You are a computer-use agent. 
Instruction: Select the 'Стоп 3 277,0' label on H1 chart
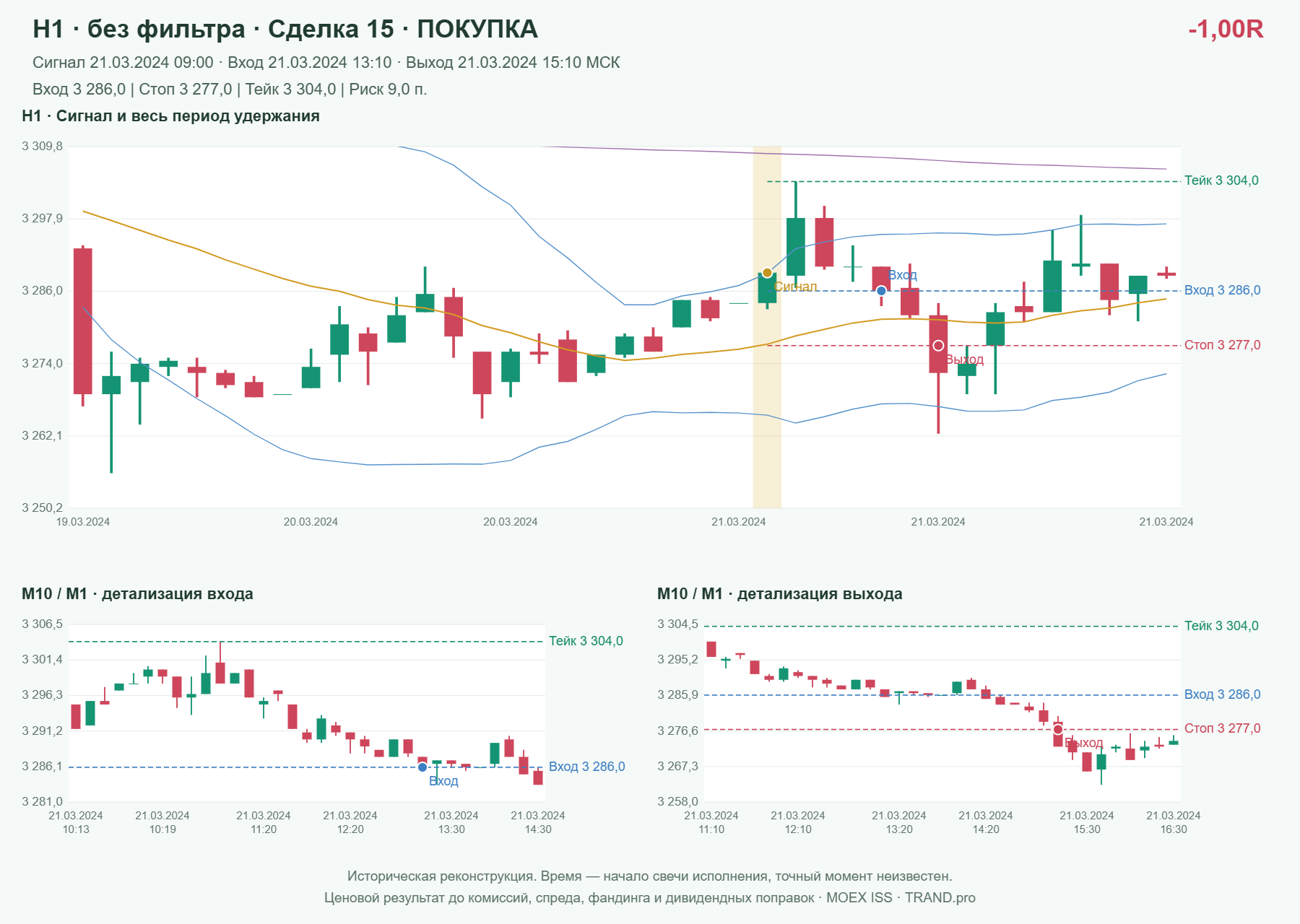pyautogui.click(x=1222, y=345)
